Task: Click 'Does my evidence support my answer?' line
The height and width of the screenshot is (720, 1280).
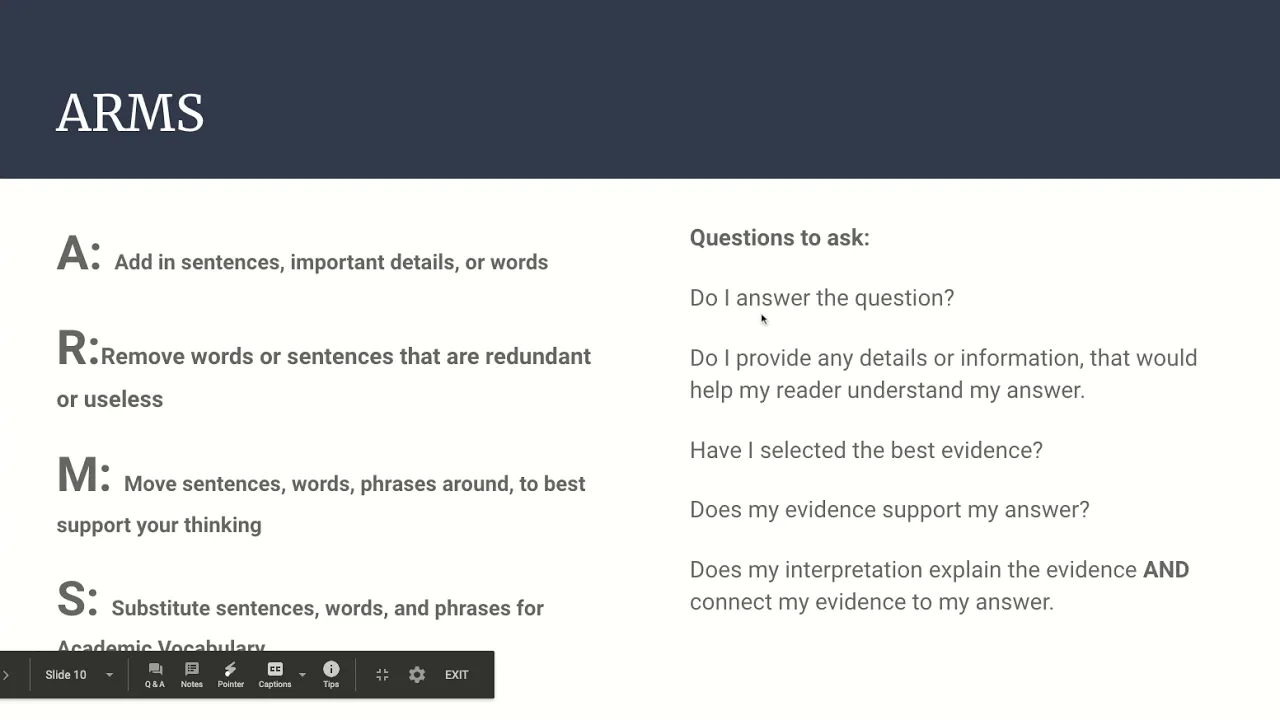Action: point(890,510)
